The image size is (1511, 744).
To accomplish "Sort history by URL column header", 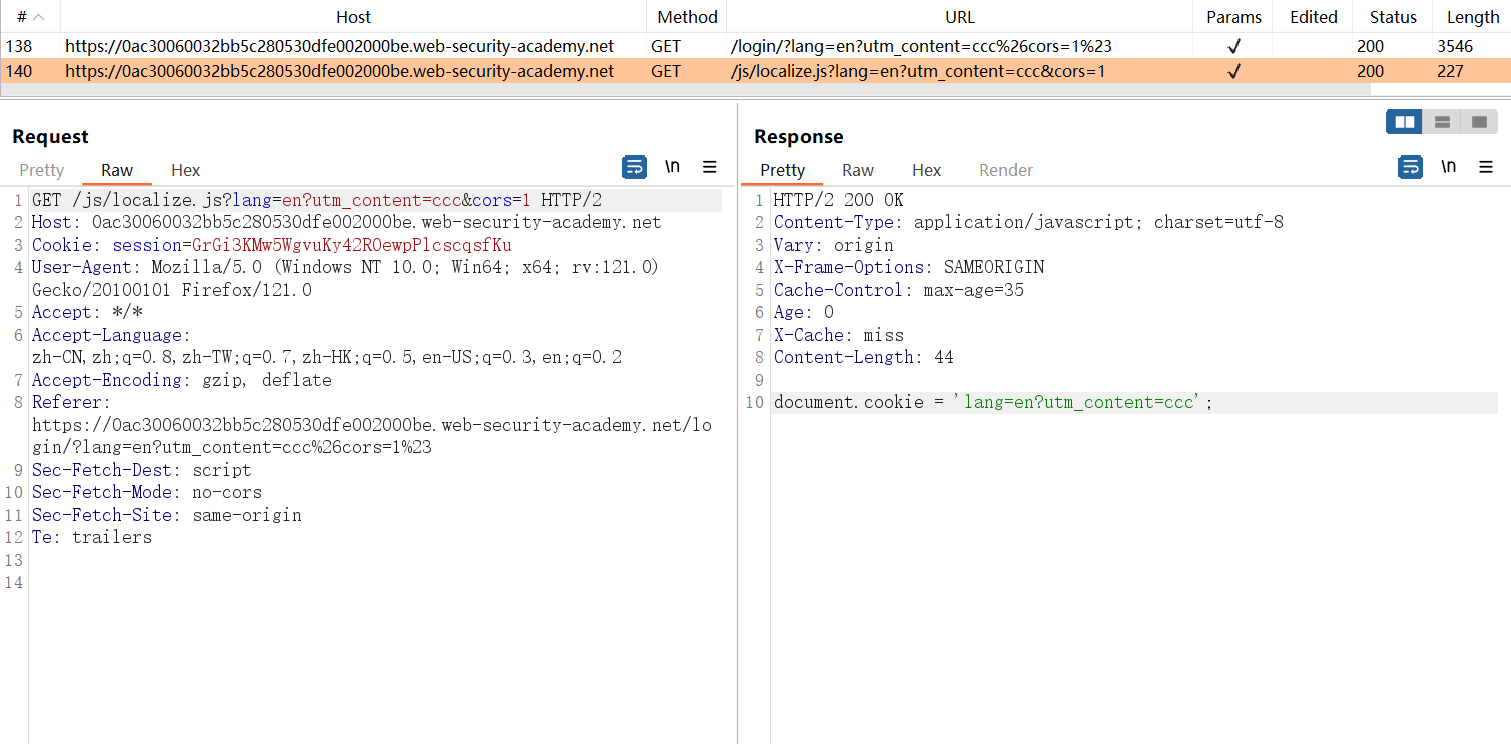I will tap(959, 17).
